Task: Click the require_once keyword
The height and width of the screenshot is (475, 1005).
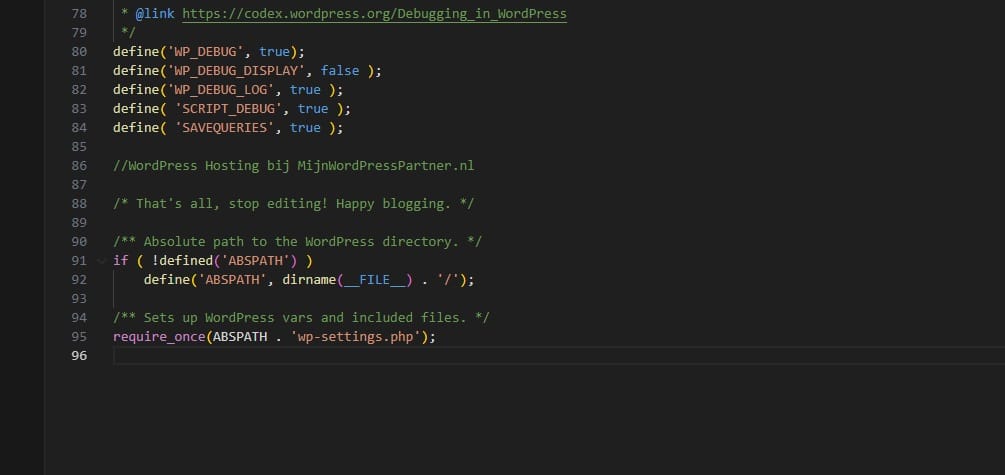Action: 159,337
